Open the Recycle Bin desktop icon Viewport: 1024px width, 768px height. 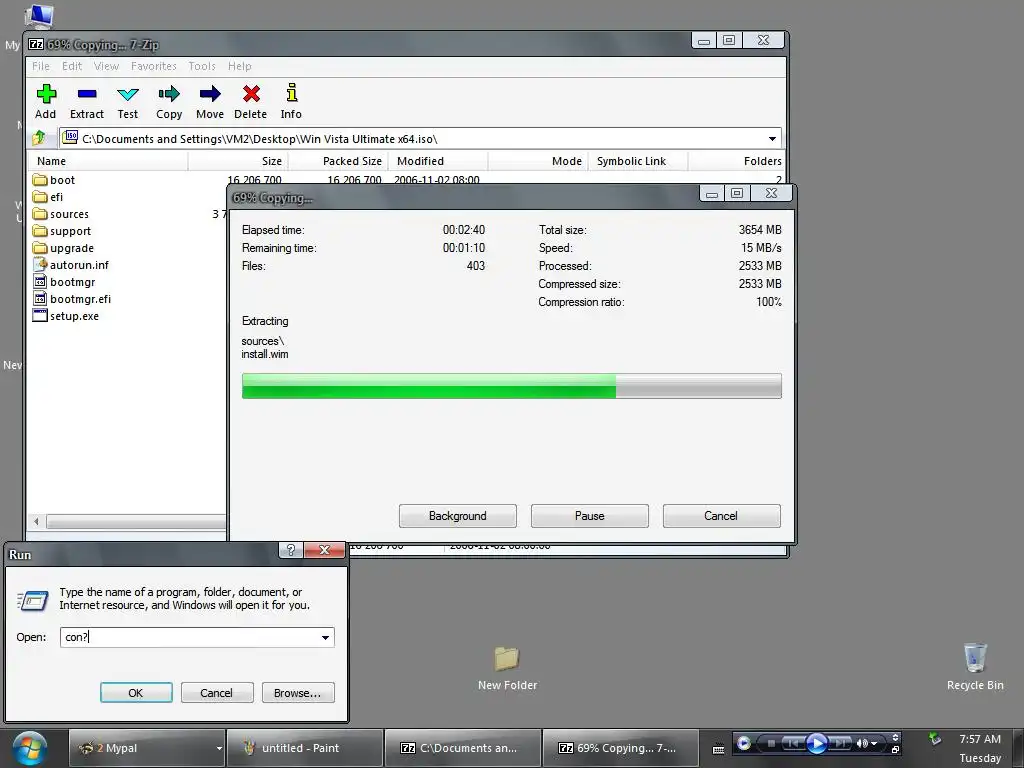975,666
